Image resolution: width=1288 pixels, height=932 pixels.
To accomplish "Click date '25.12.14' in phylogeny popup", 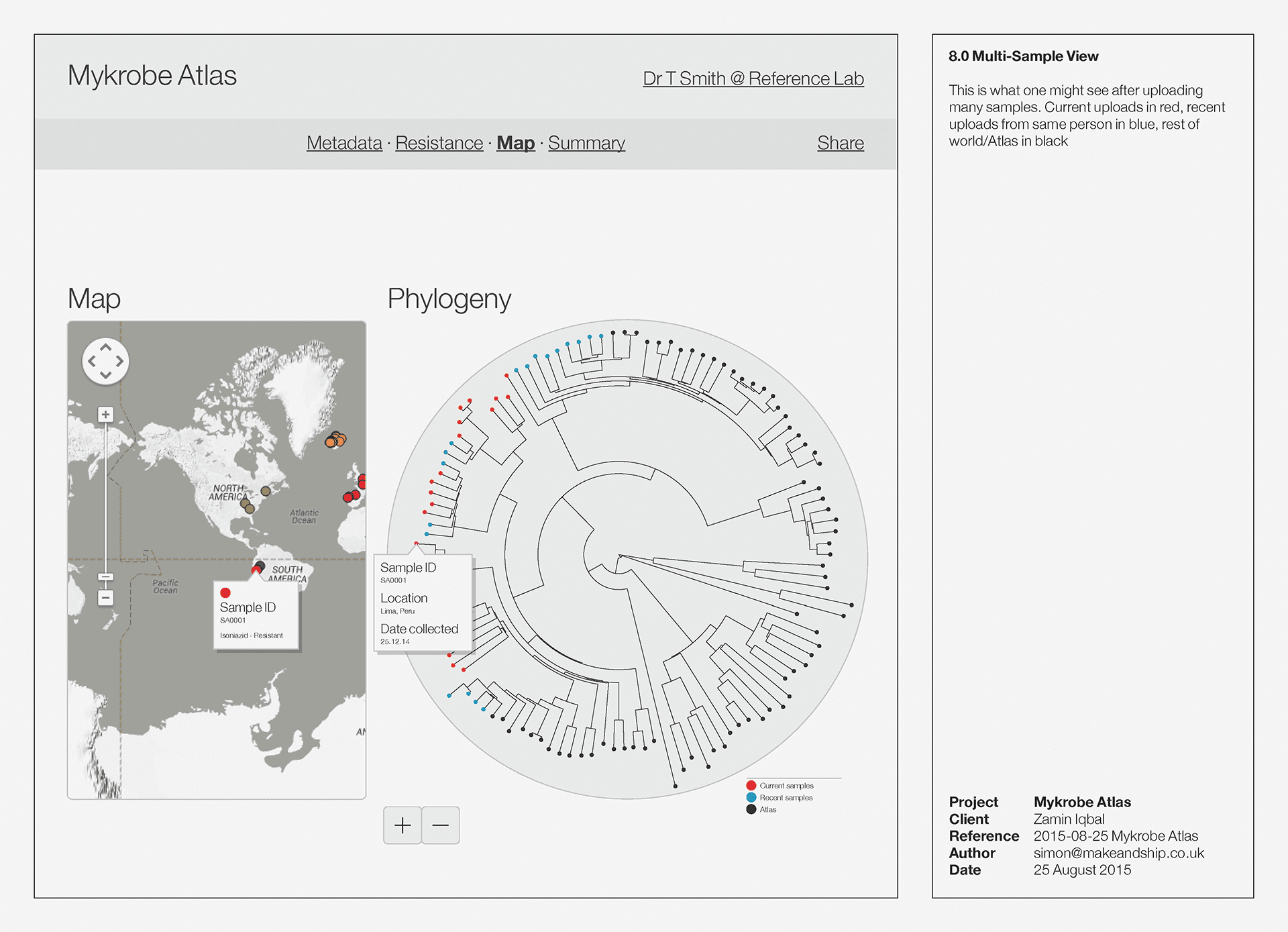I will (395, 642).
